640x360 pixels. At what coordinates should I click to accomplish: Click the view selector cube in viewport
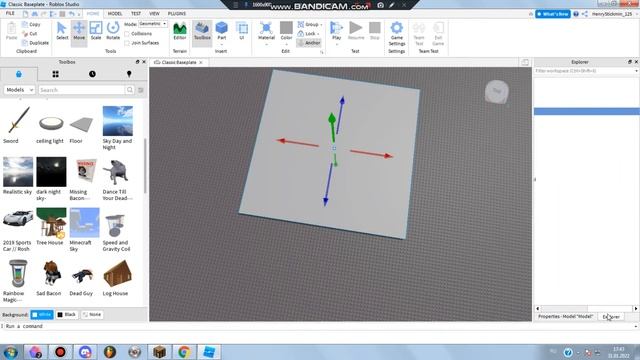click(497, 91)
